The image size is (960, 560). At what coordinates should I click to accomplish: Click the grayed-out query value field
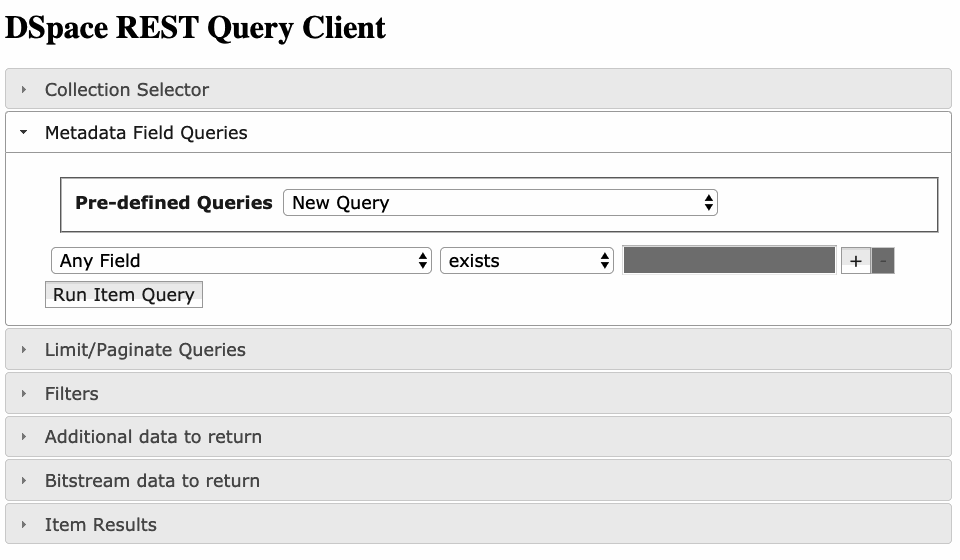click(x=729, y=260)
